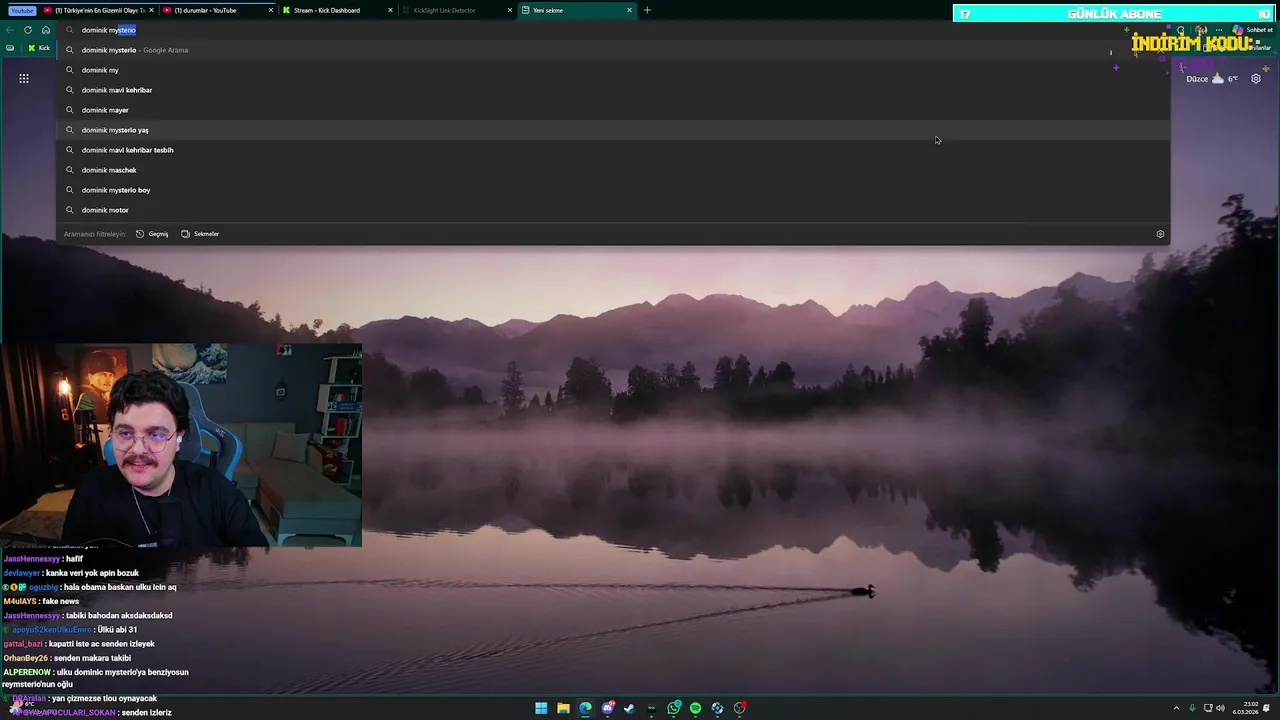Close the Stream - Kick Dashboard tab
The height and width of the screenshot is (720, 1280).
390,10
